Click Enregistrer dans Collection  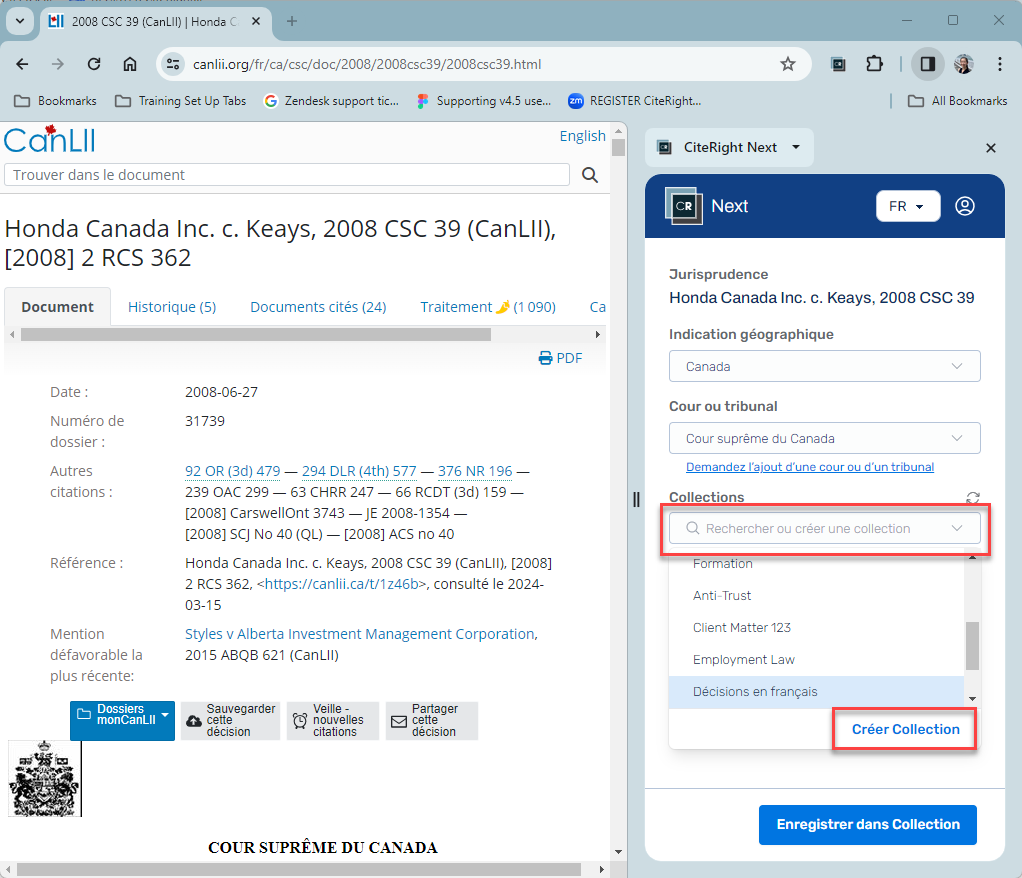[x=868, y=825]
